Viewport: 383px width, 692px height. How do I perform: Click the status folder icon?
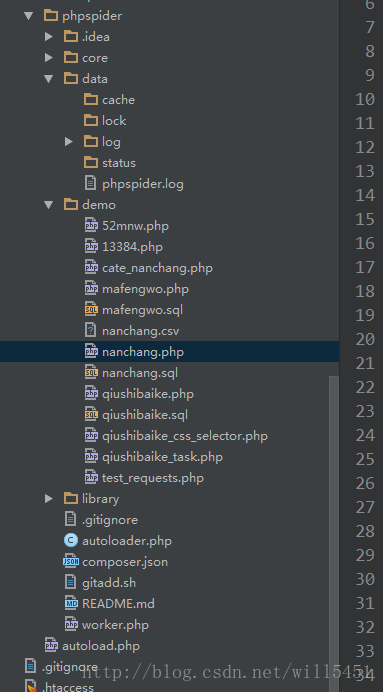(x=91, y=163)
